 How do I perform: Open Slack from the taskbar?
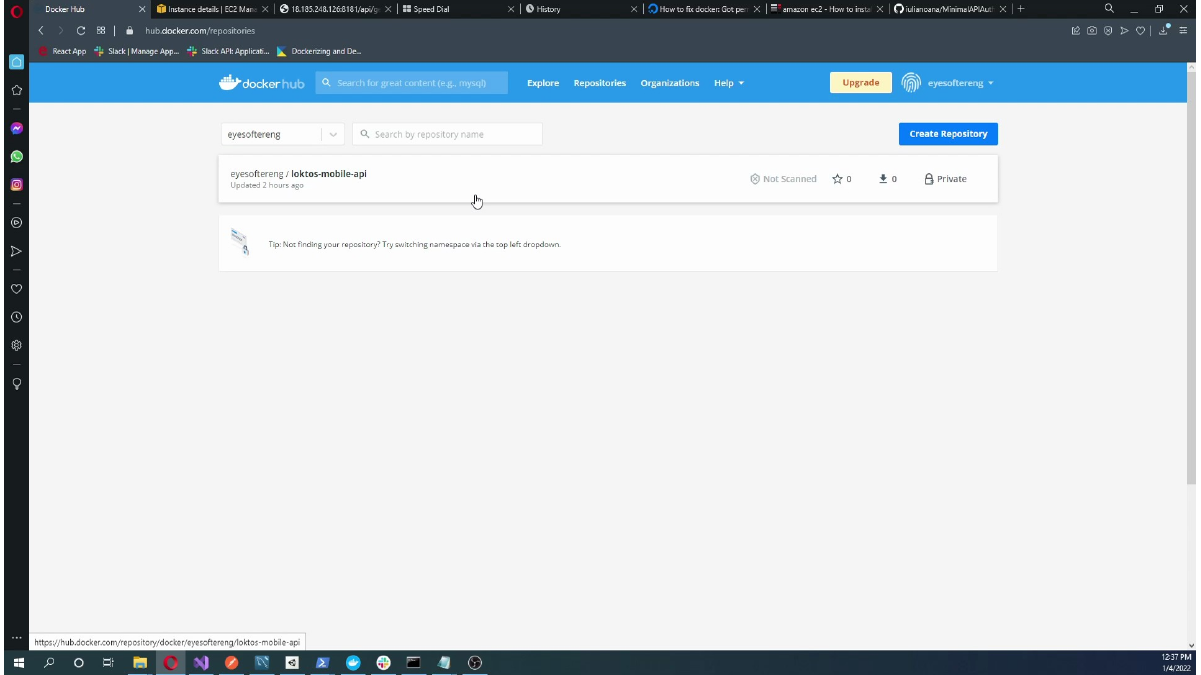point(383,663)
